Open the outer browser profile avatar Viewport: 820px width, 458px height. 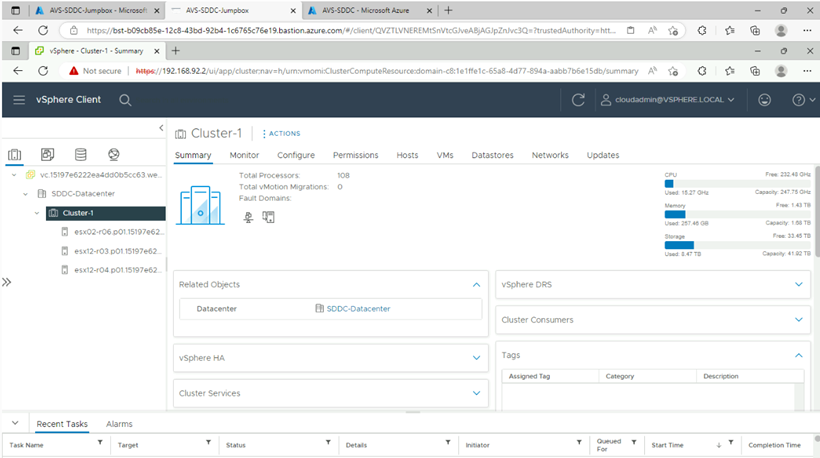tap(781, 30)
